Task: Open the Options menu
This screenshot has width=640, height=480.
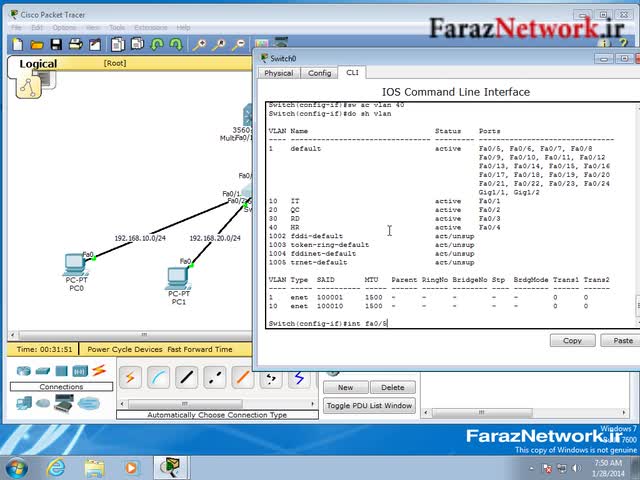Action: point(64,27)
